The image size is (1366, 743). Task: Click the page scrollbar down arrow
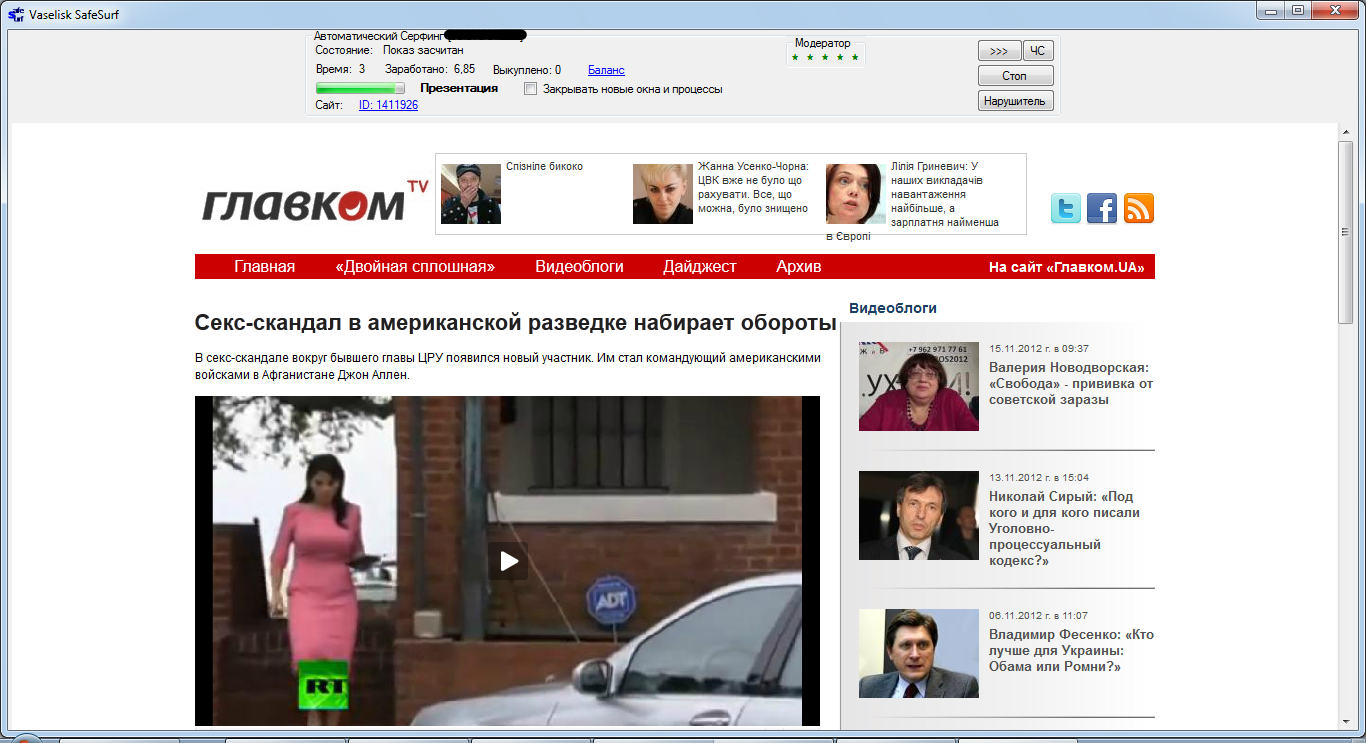click(1345, 722)
